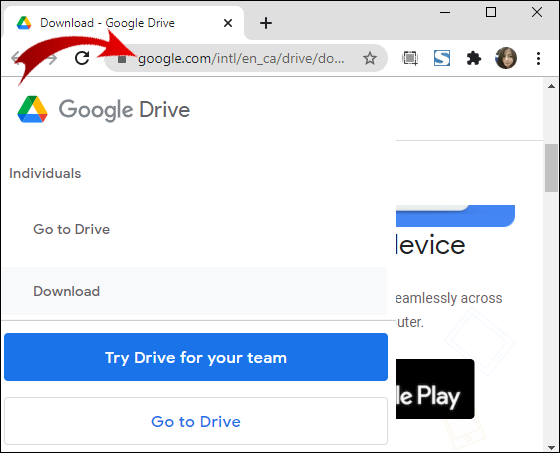Reload the page with the refresh icon
The width and height of the screenshot is (560, 453).
82,58
